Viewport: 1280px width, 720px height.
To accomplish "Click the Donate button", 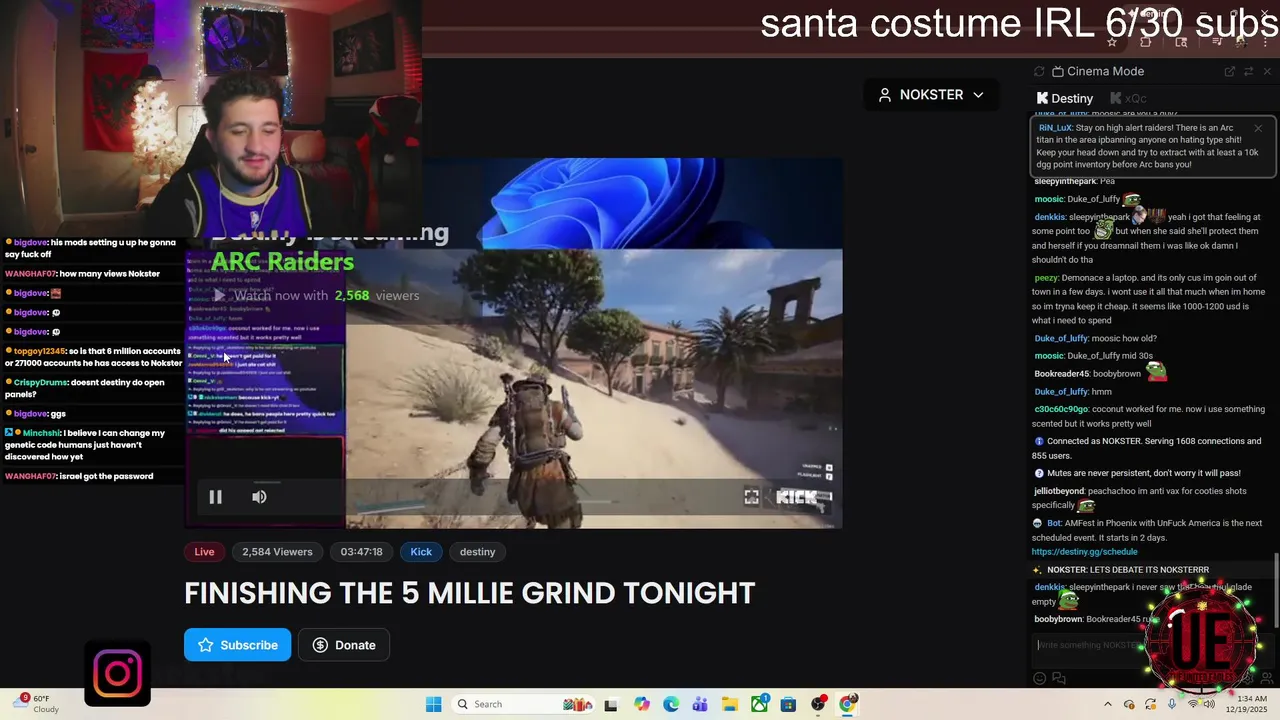I will 344,645.
